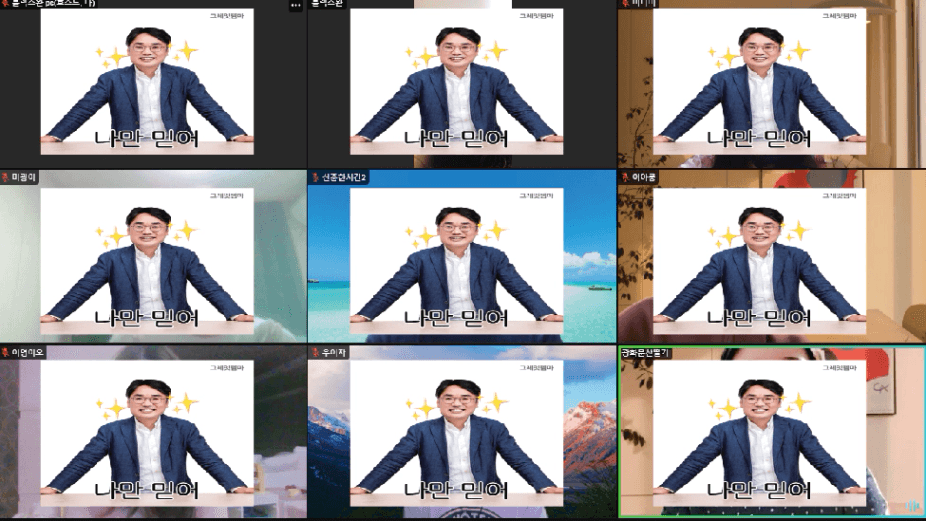
Task: Select the top-right video tile with plant background
Action: [772, 84]
